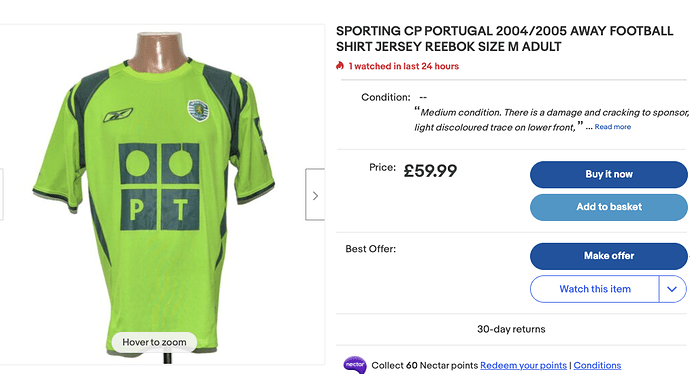
Task: Click the next image arrow button
Action: 315,194
